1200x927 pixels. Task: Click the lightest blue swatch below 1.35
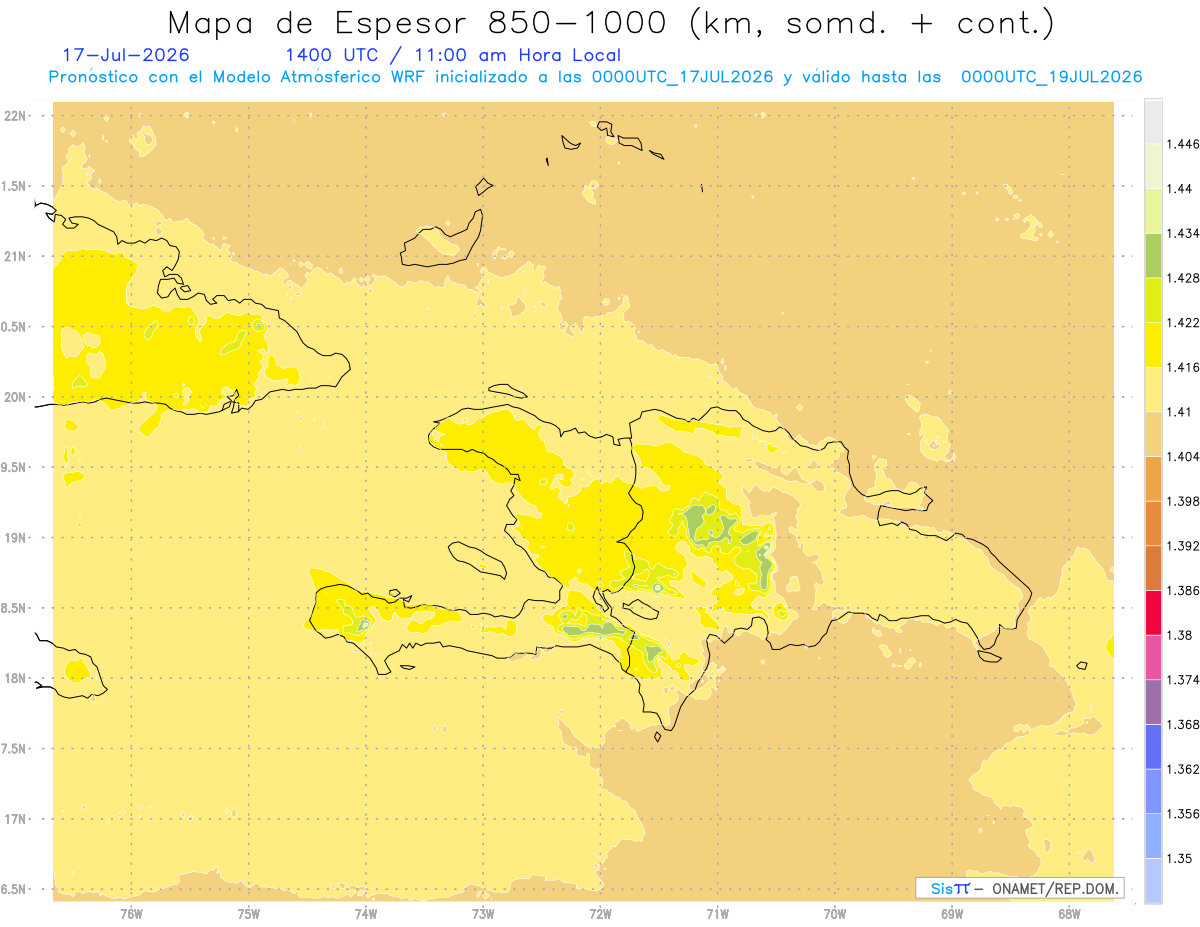[x=1153, y=880]
